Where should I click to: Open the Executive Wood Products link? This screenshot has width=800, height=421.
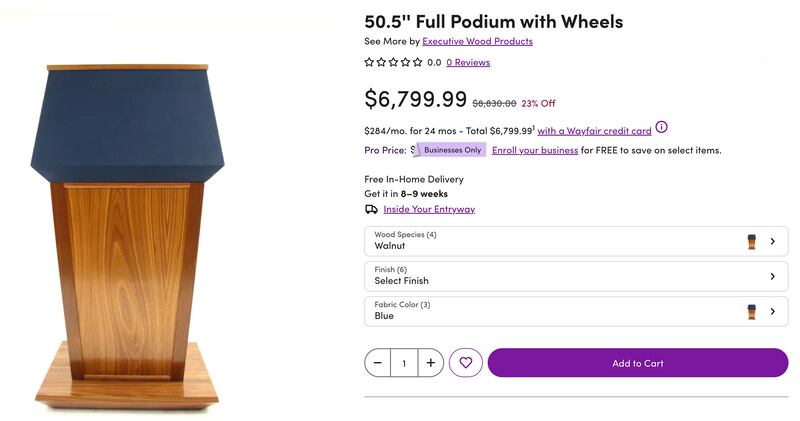477,41
